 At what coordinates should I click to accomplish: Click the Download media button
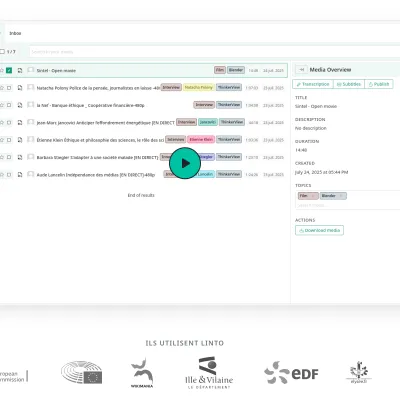[x=319, y=230]
